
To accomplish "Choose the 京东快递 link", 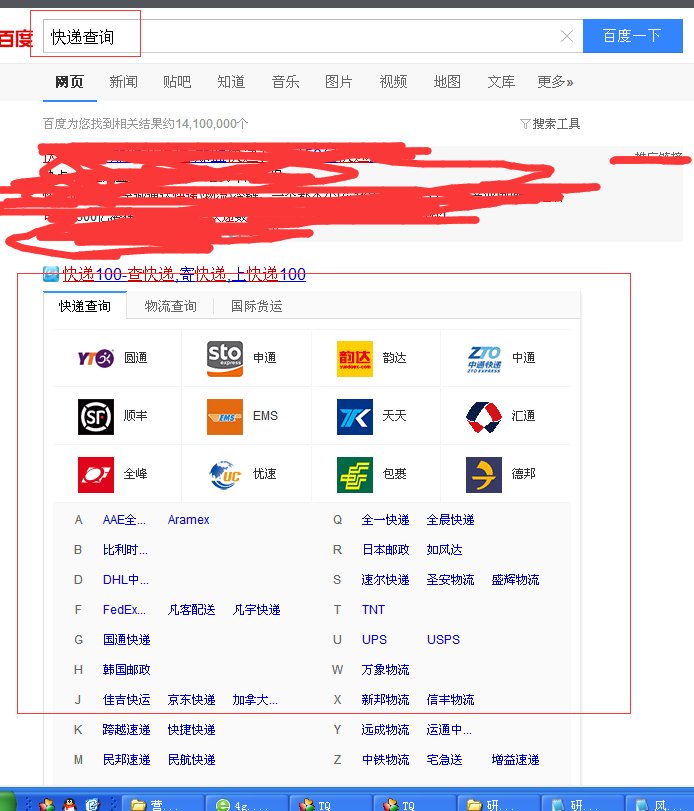I will point(191,700).
